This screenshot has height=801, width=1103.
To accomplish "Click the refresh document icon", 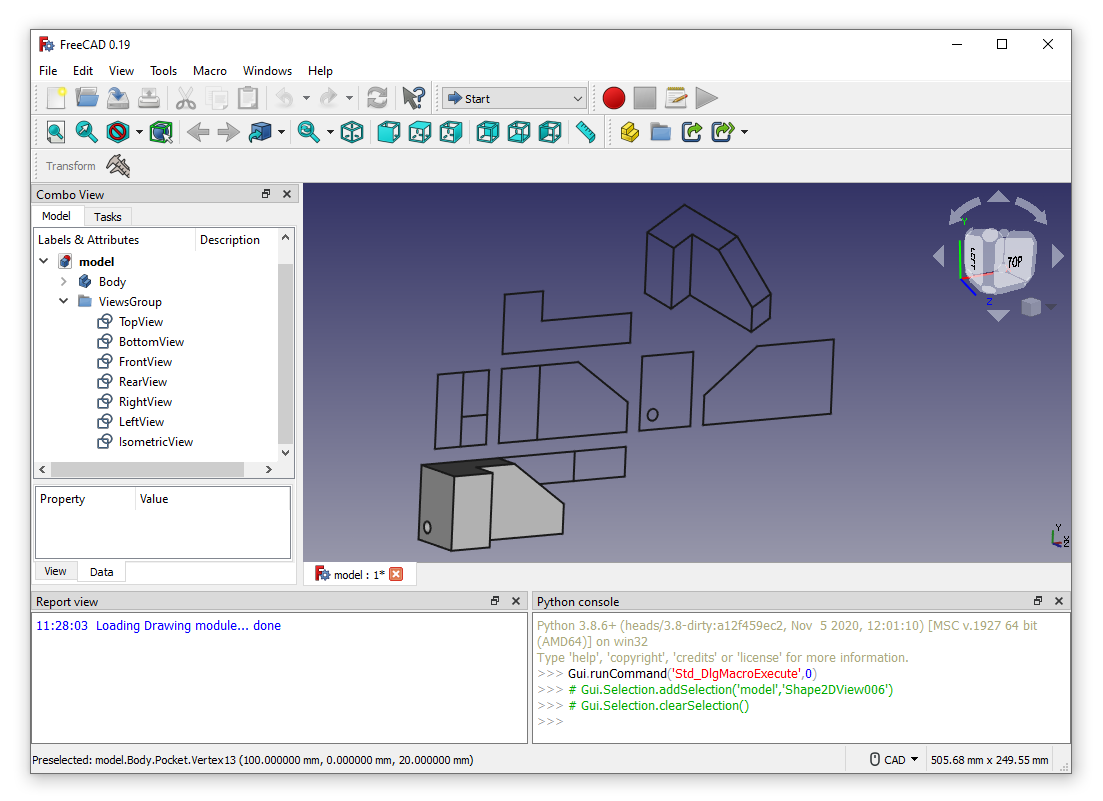I will (377, 98).
